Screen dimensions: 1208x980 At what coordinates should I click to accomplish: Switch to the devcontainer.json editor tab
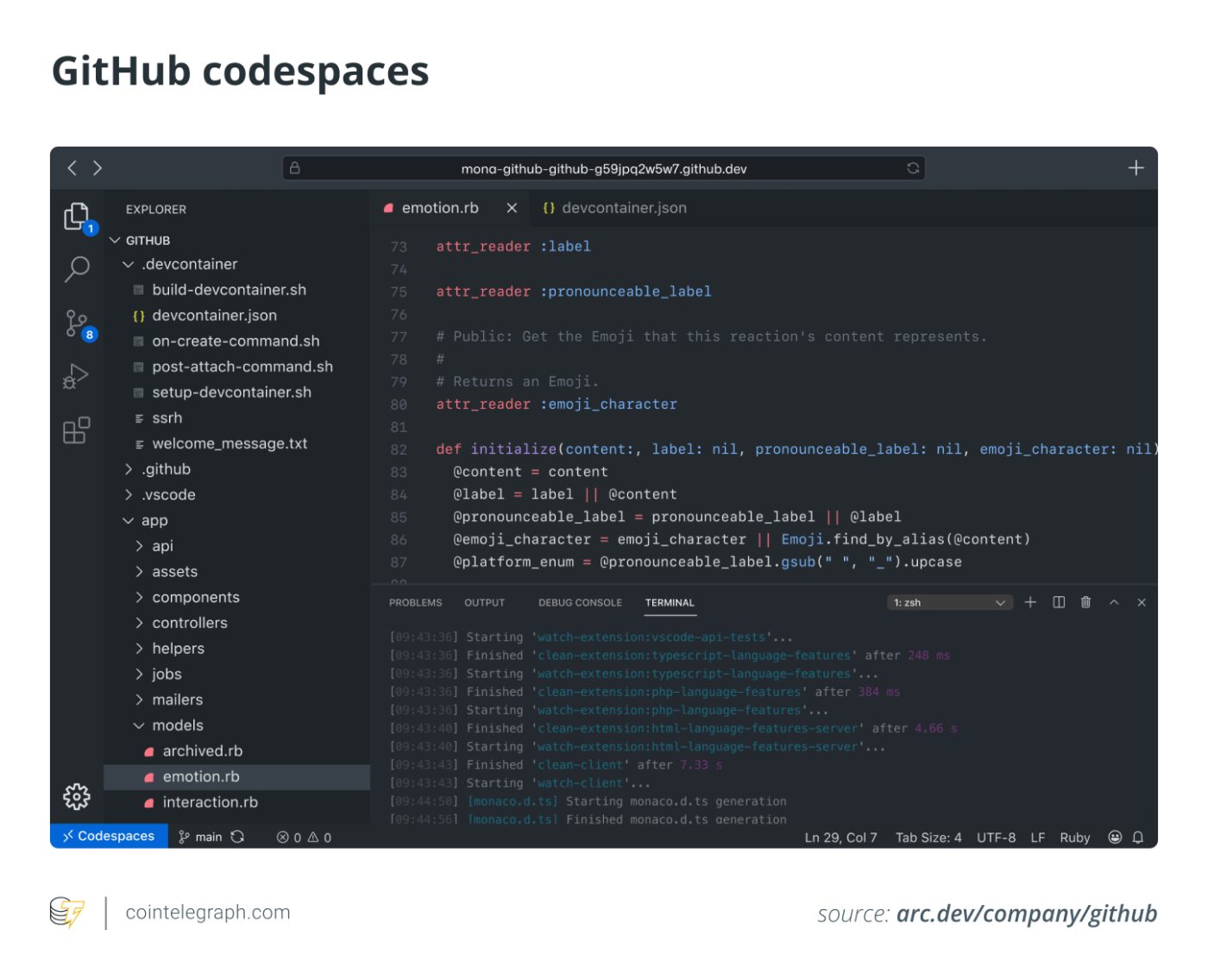pyautogui.click(x=614, y=208)
